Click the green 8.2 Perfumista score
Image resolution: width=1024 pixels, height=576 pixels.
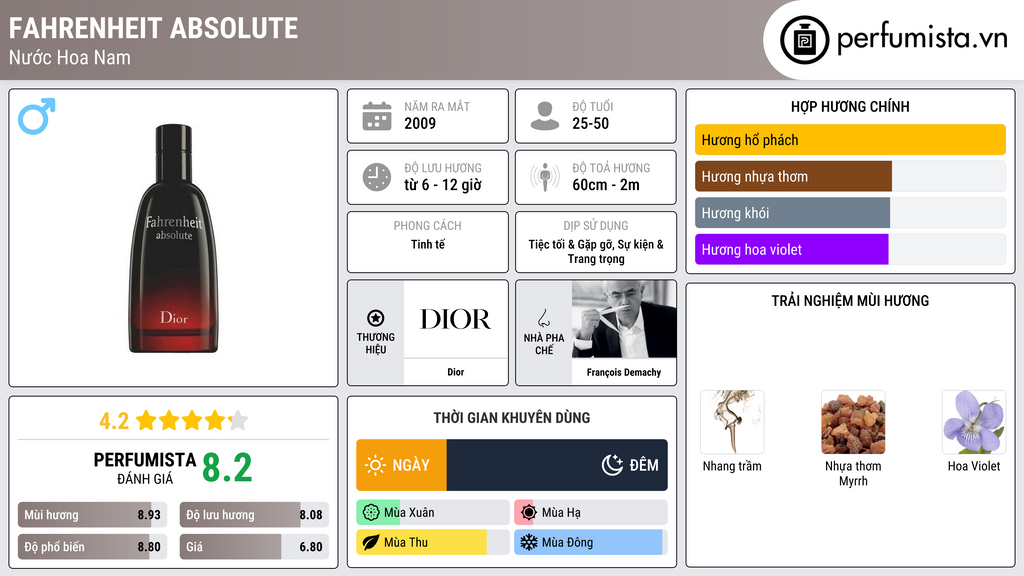227,468
